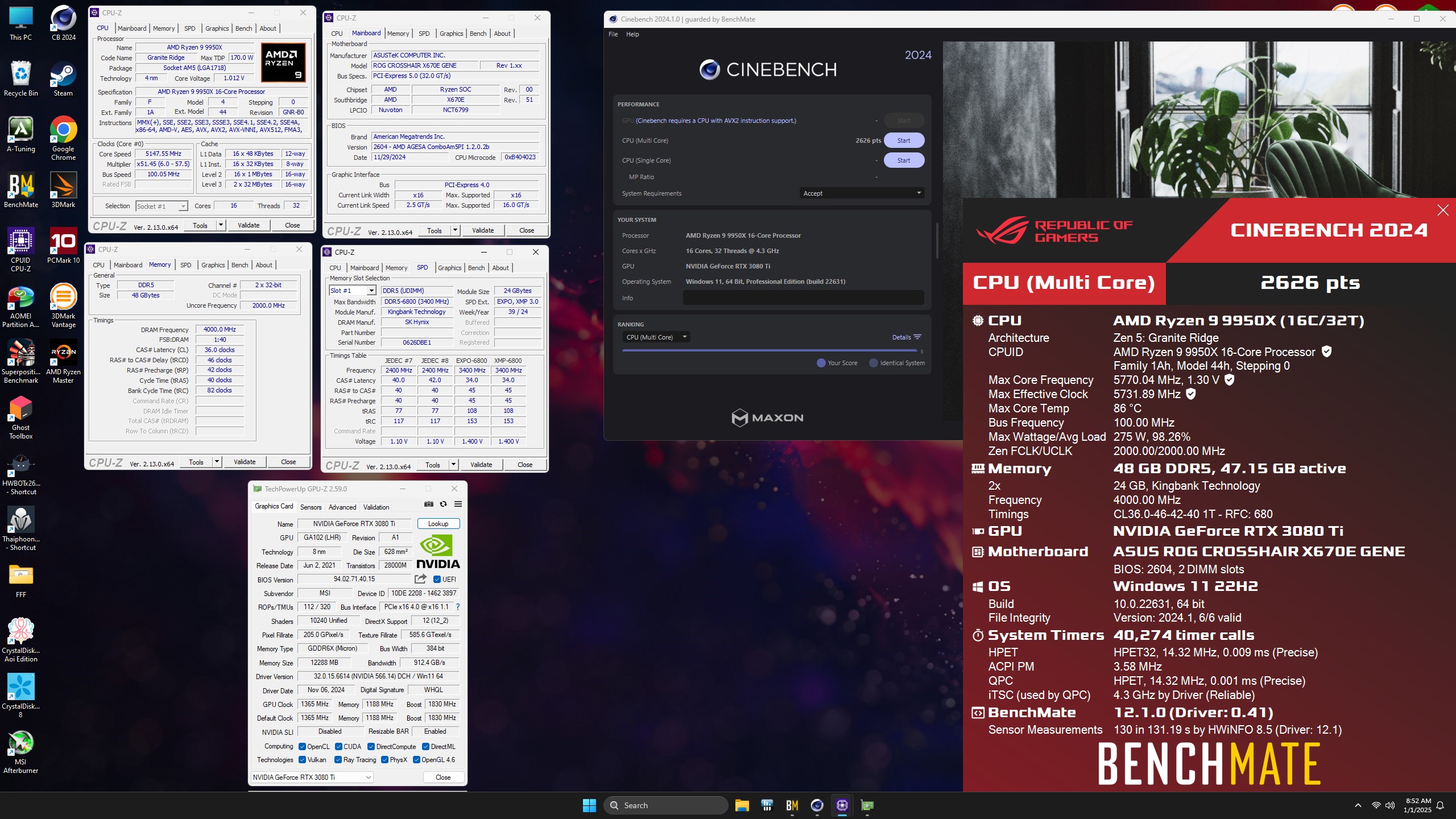Launch PCMark 10 from the desktop
This screenshot has width=1456, height=819.
click(63, 247)
